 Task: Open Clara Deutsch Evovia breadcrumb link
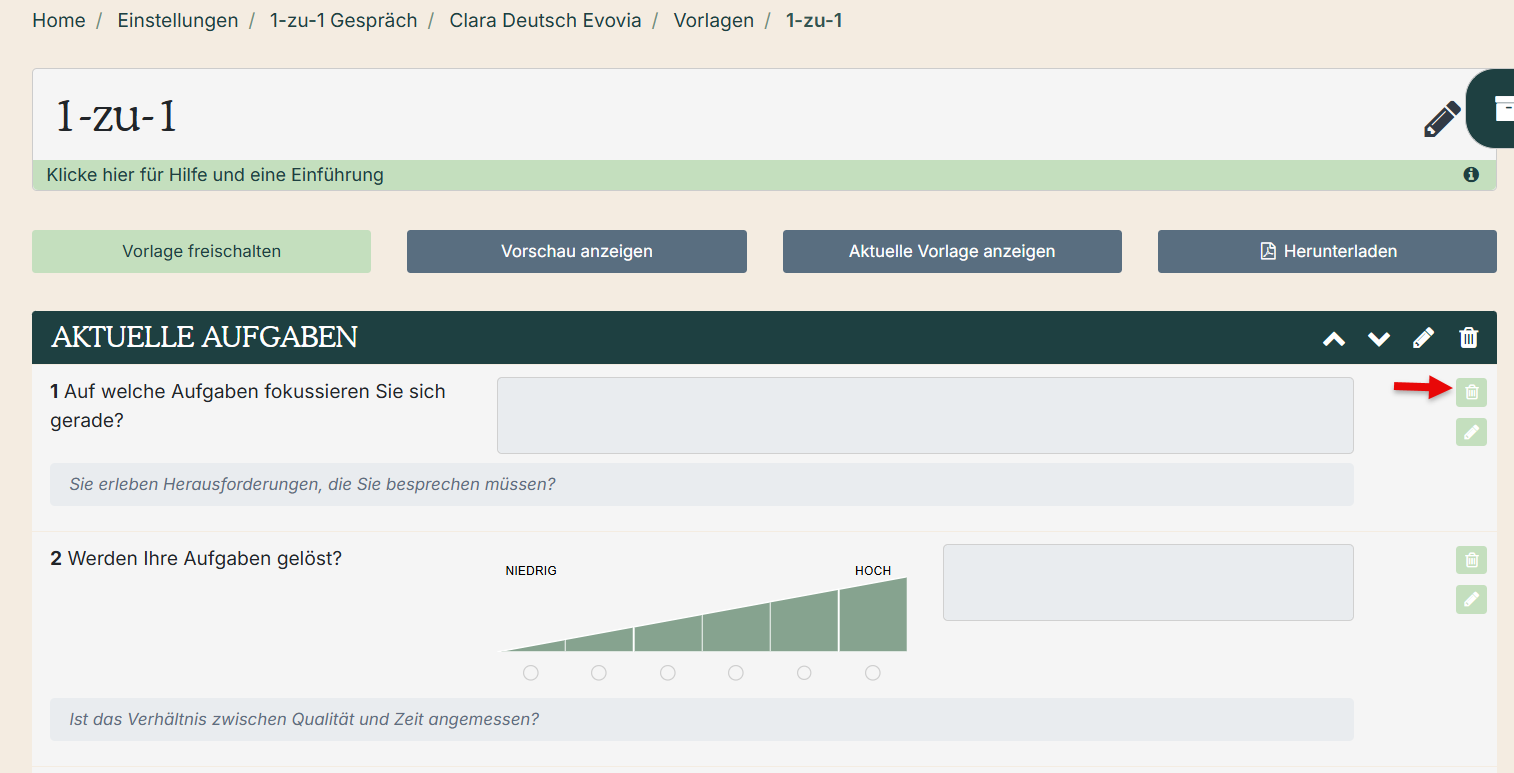[x=545, y=20]
